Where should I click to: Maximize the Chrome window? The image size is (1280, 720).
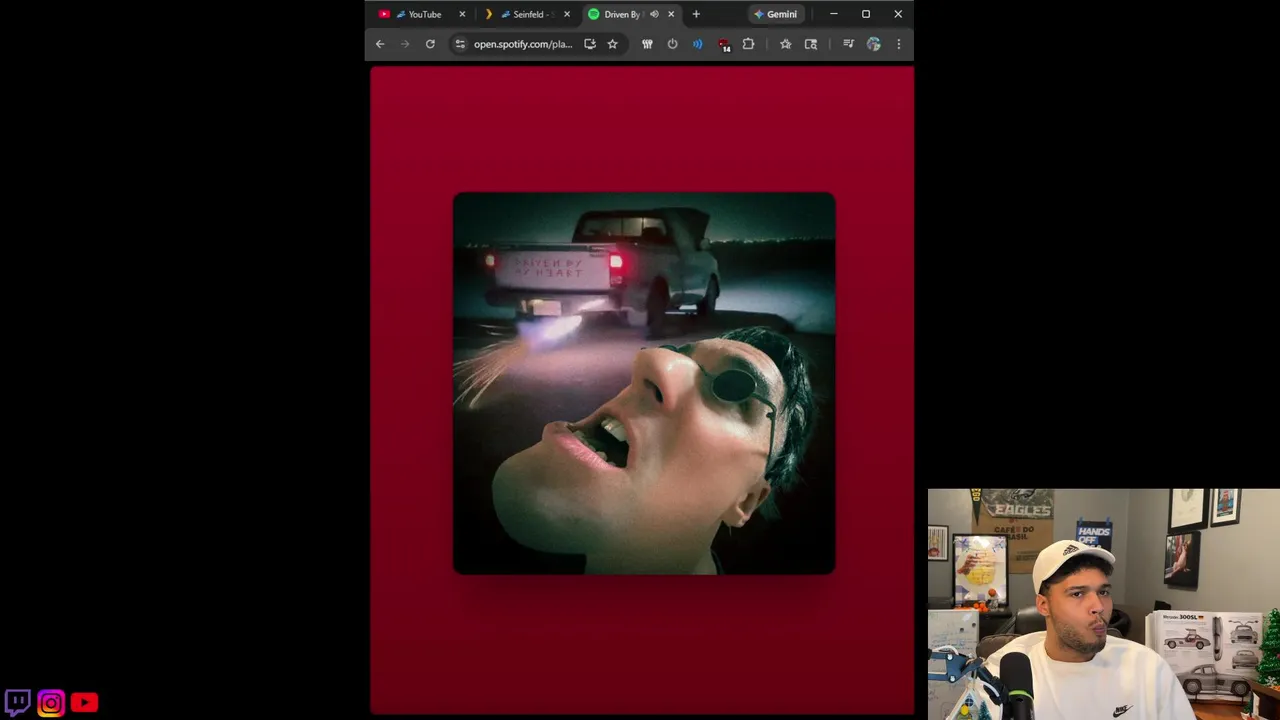(866, 14)
